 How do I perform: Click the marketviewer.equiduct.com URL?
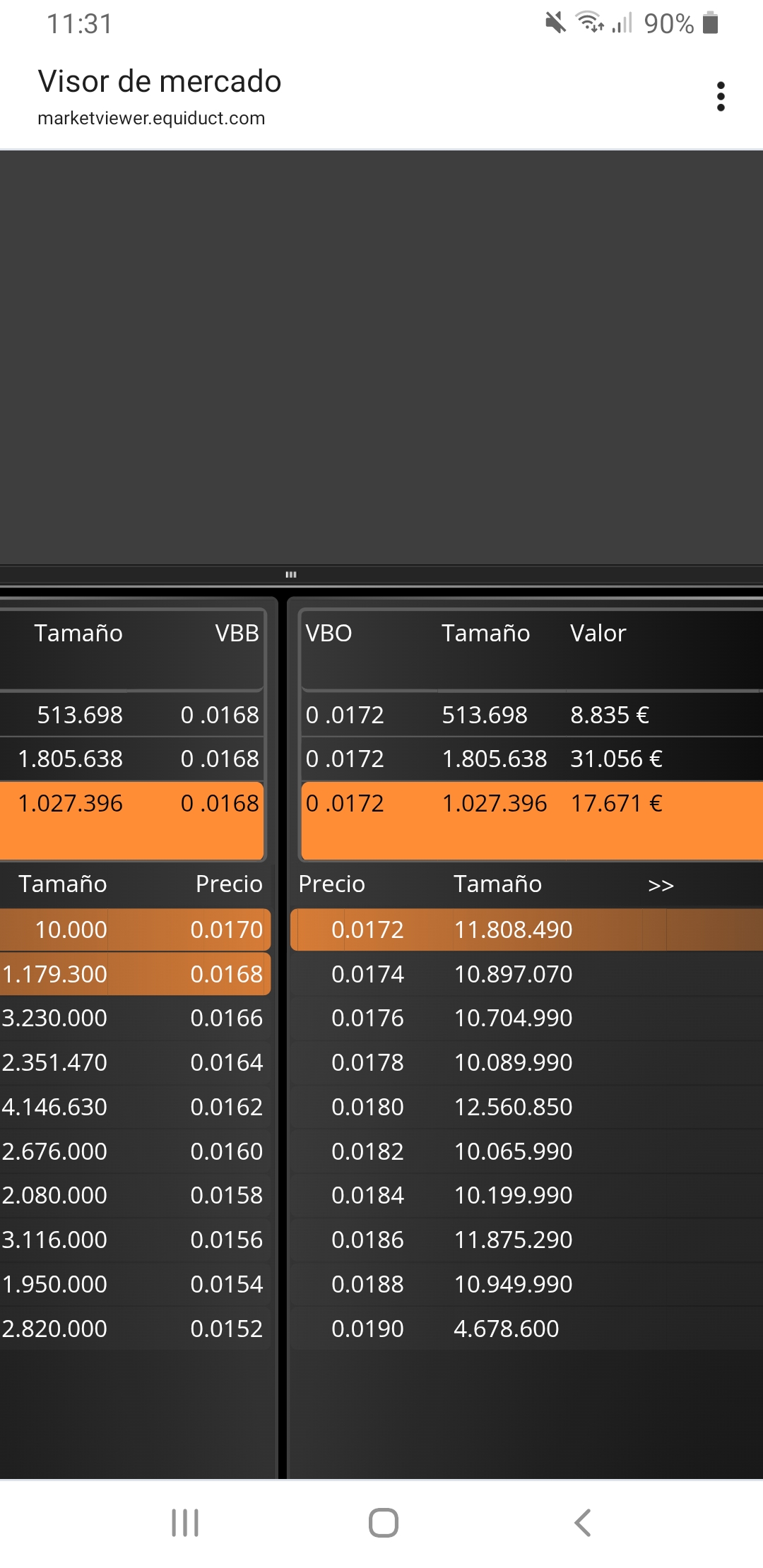click(151, 118)
